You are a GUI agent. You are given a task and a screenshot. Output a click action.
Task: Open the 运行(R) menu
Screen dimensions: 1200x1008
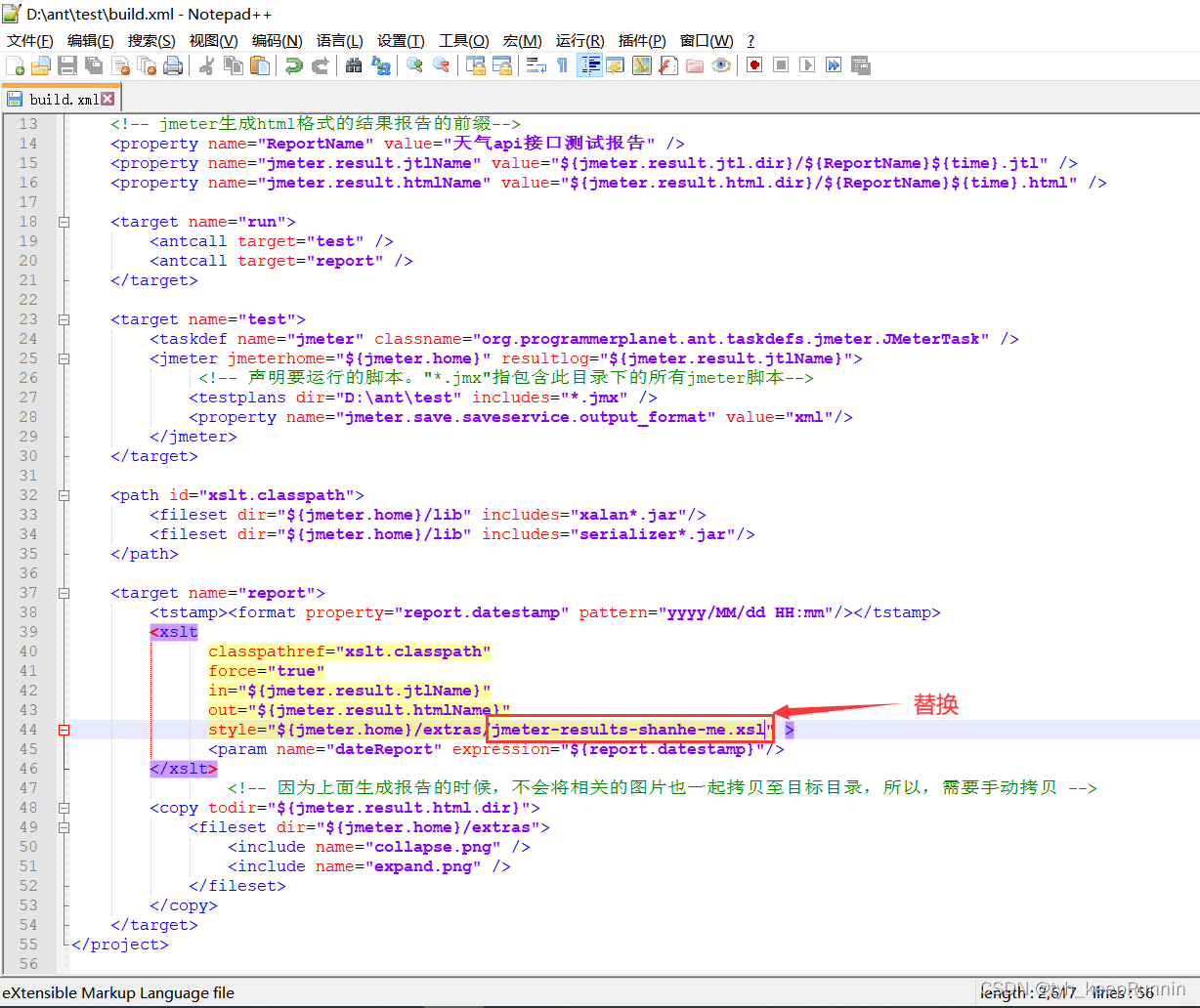click(580, 40)
